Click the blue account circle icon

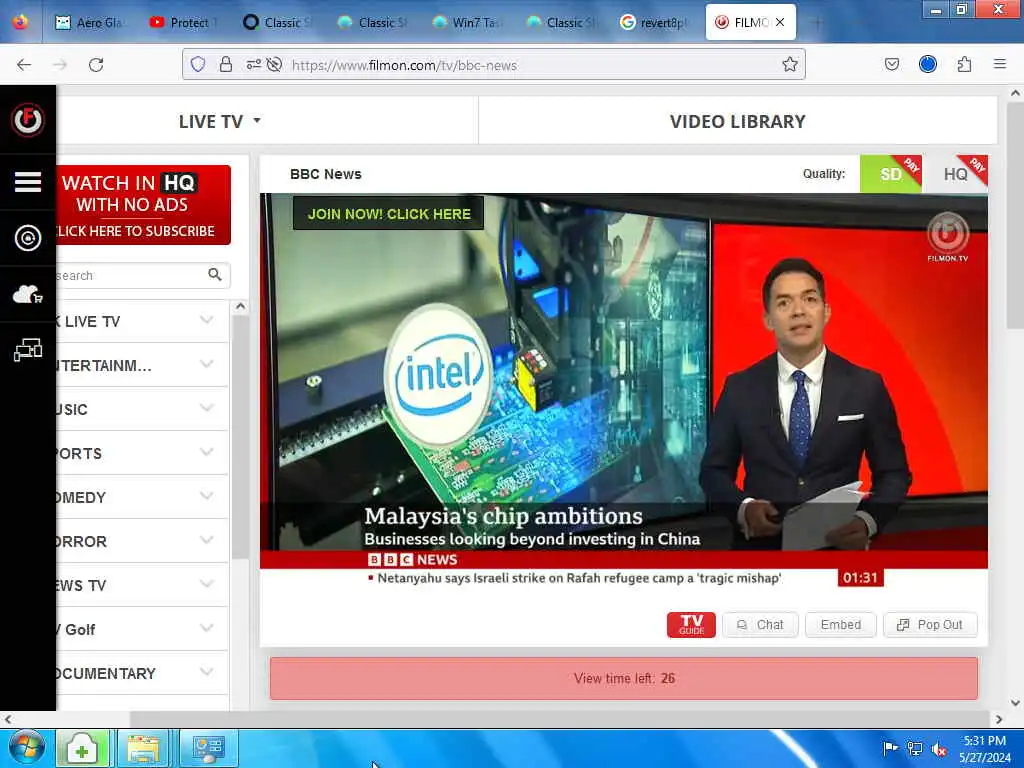tap(927, 64)
